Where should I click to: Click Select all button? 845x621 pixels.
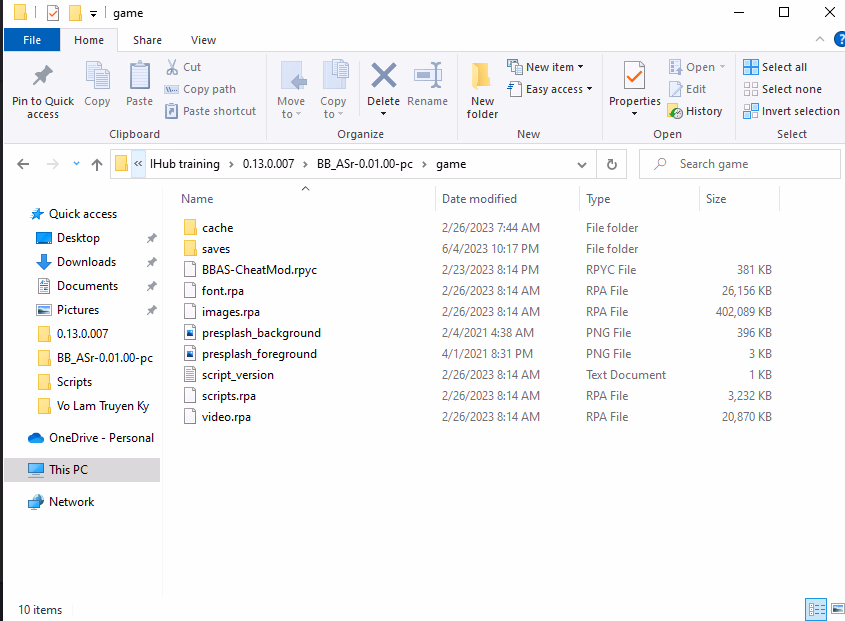tap(775, 67)
